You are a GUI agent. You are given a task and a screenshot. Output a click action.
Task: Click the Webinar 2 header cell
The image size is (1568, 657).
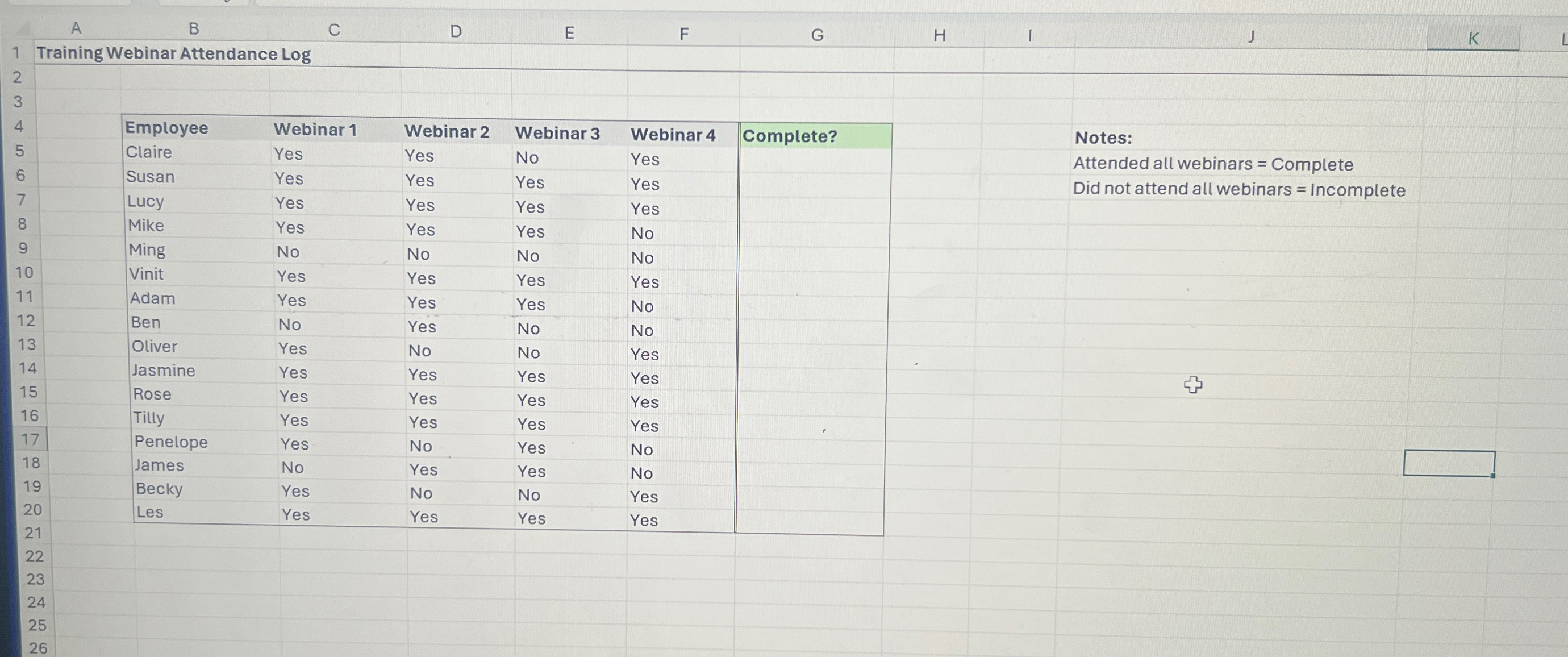pos(448,131)
